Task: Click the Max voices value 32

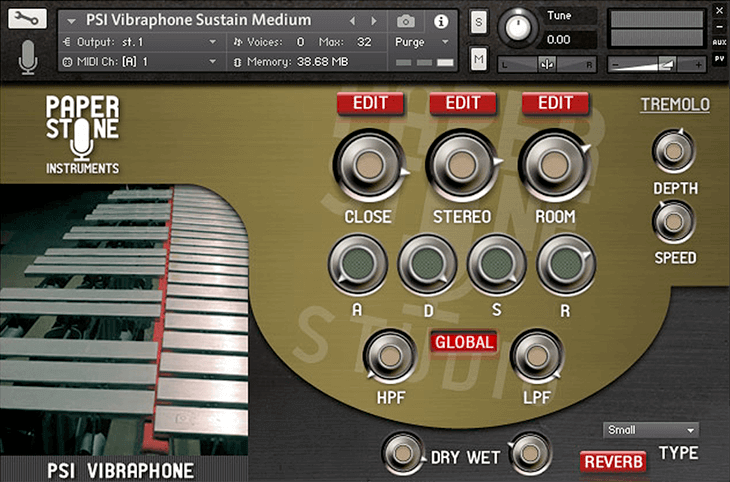Action: pyautogui.click(x=364, y=42)
